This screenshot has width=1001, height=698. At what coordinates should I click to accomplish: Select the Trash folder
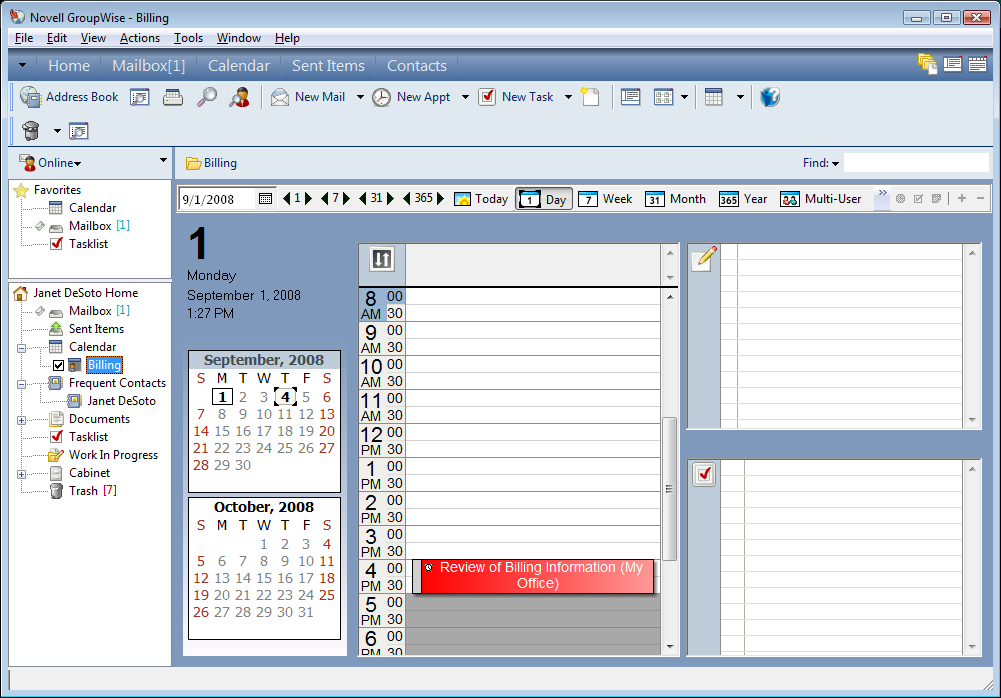(83, 490)
